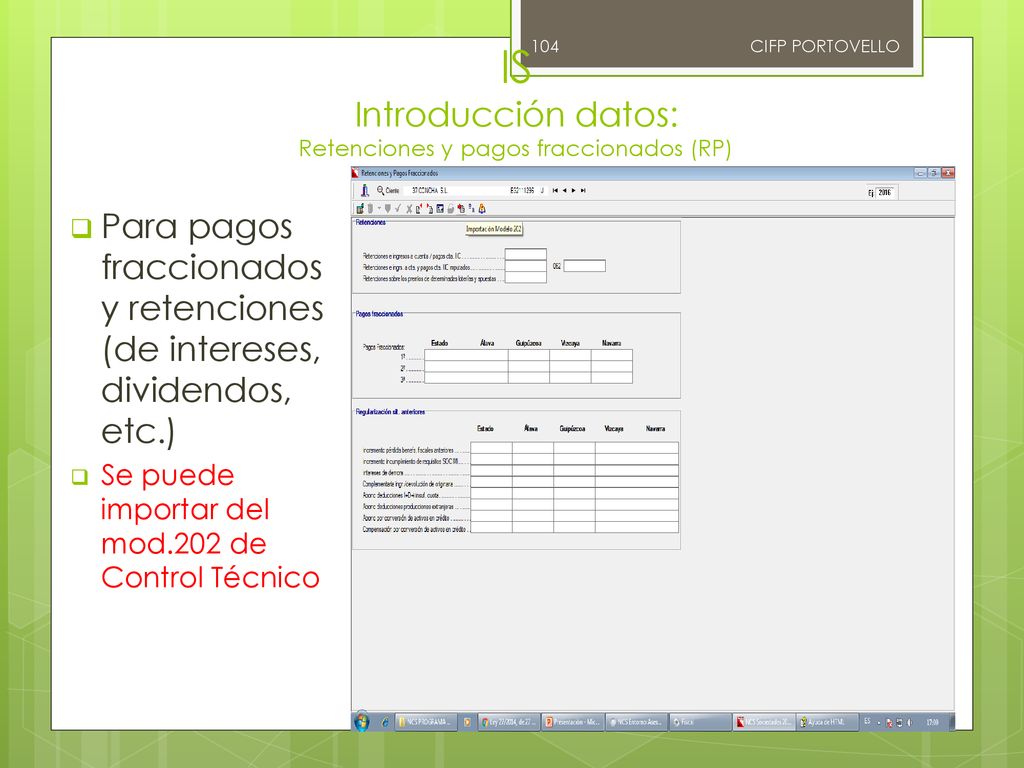Click the grey trash delete icon
1024x768 pixels.
tap(370, 208)
